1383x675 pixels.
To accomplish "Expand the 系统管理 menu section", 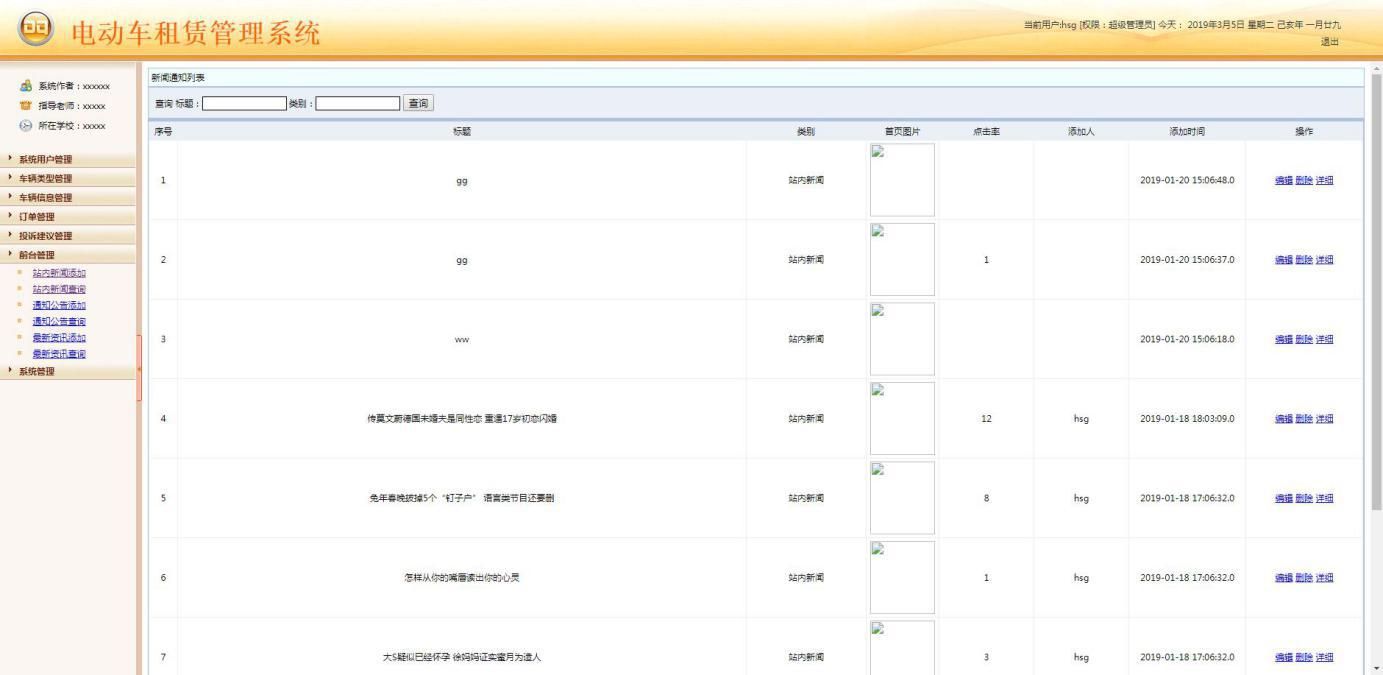I will 69,371.
